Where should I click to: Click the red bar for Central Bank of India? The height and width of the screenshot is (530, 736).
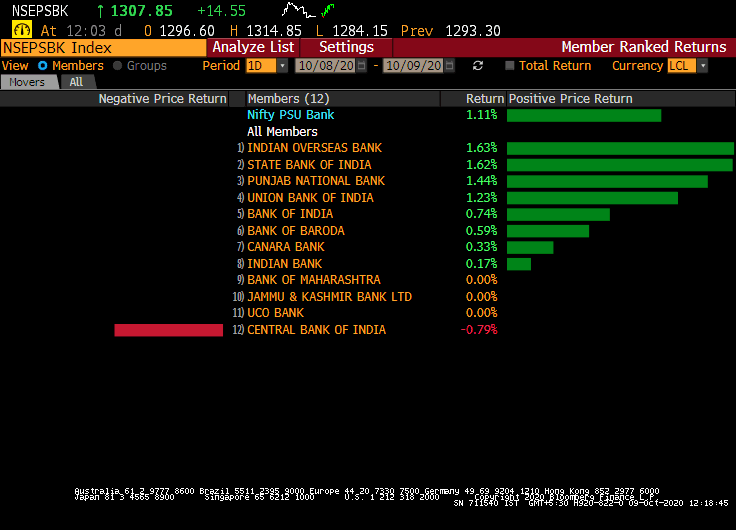(x=169, y=330)
